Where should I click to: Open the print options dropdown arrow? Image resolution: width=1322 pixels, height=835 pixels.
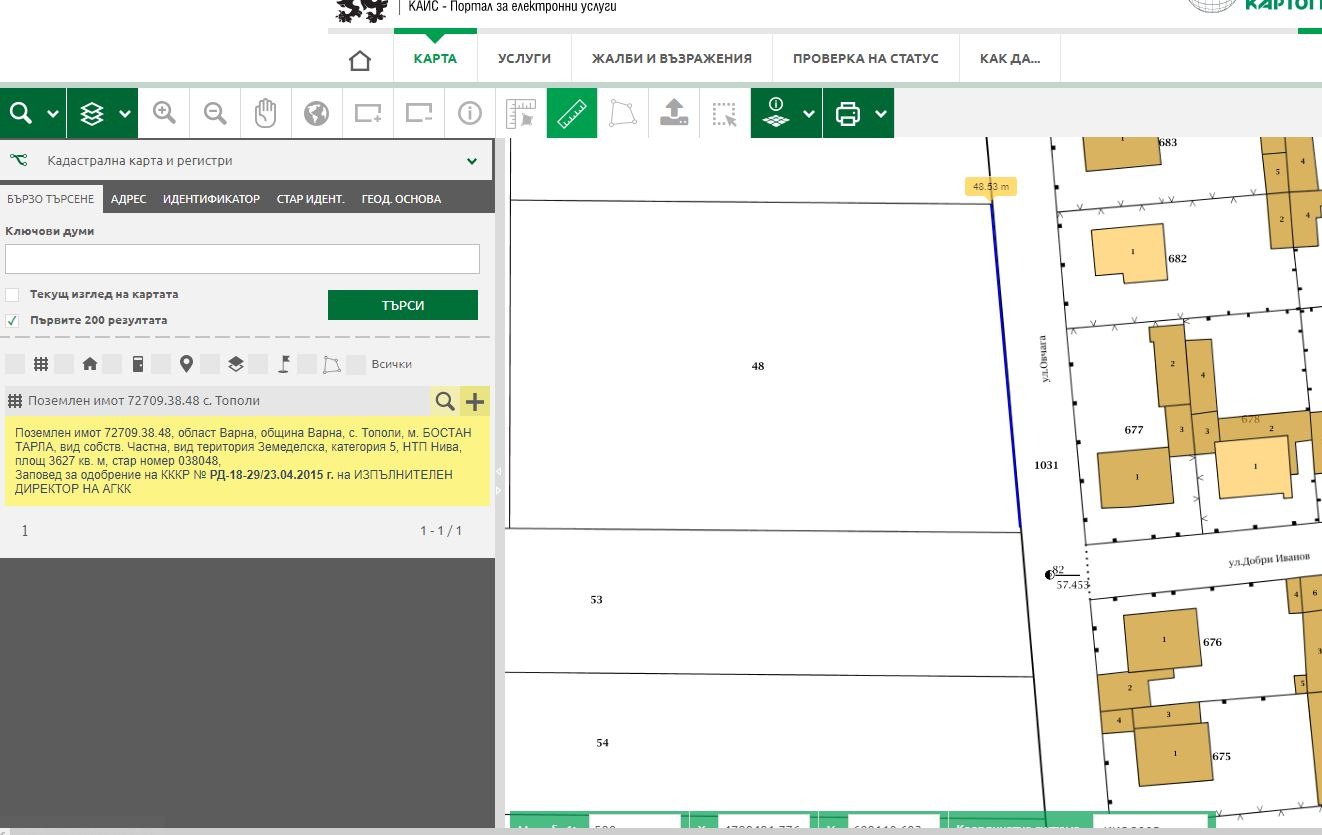(881, 114)
